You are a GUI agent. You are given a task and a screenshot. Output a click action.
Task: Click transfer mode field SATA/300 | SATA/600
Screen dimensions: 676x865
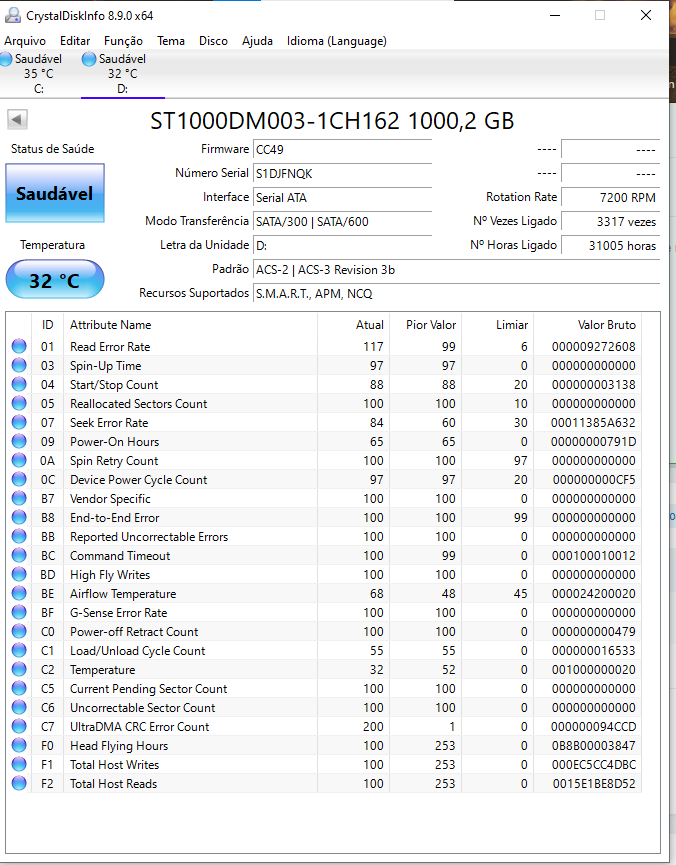tap(342, 222)
